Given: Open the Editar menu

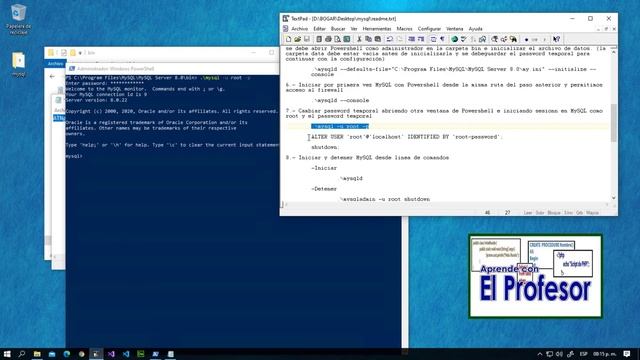Looking at the screenshot, I should click(x=319, y=29).
